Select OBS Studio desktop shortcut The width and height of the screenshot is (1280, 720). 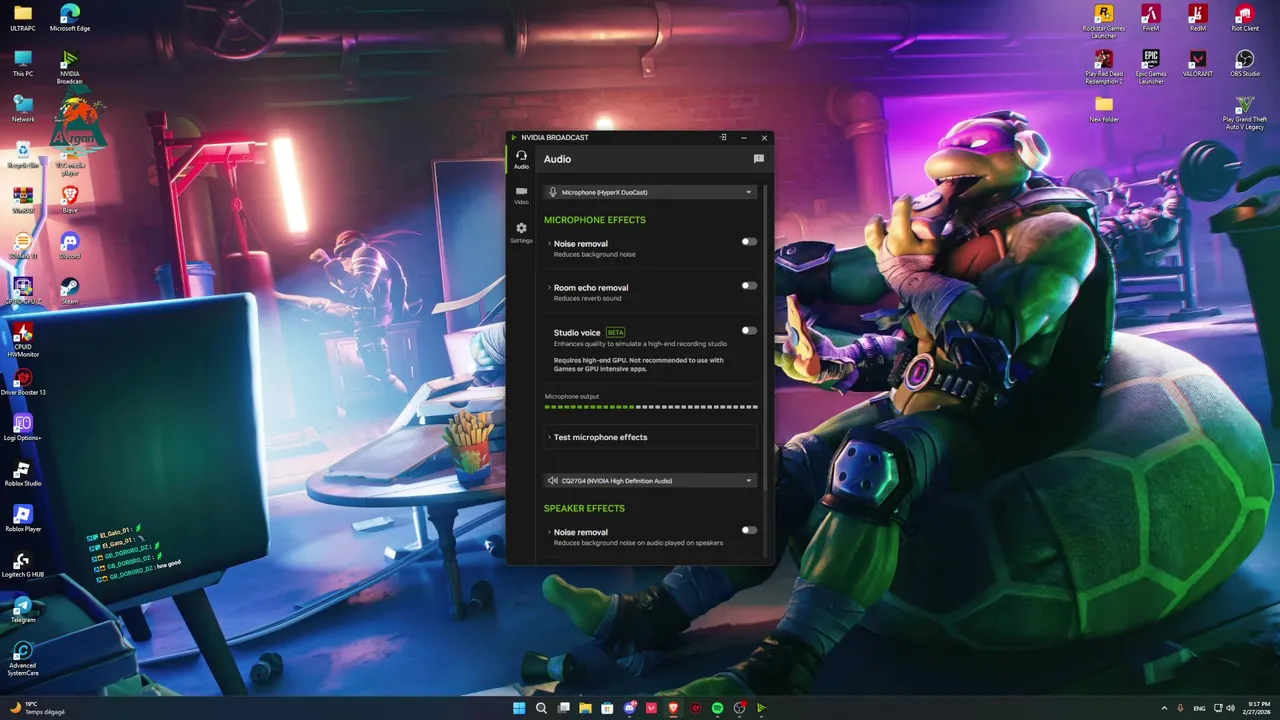[1245, 63]
